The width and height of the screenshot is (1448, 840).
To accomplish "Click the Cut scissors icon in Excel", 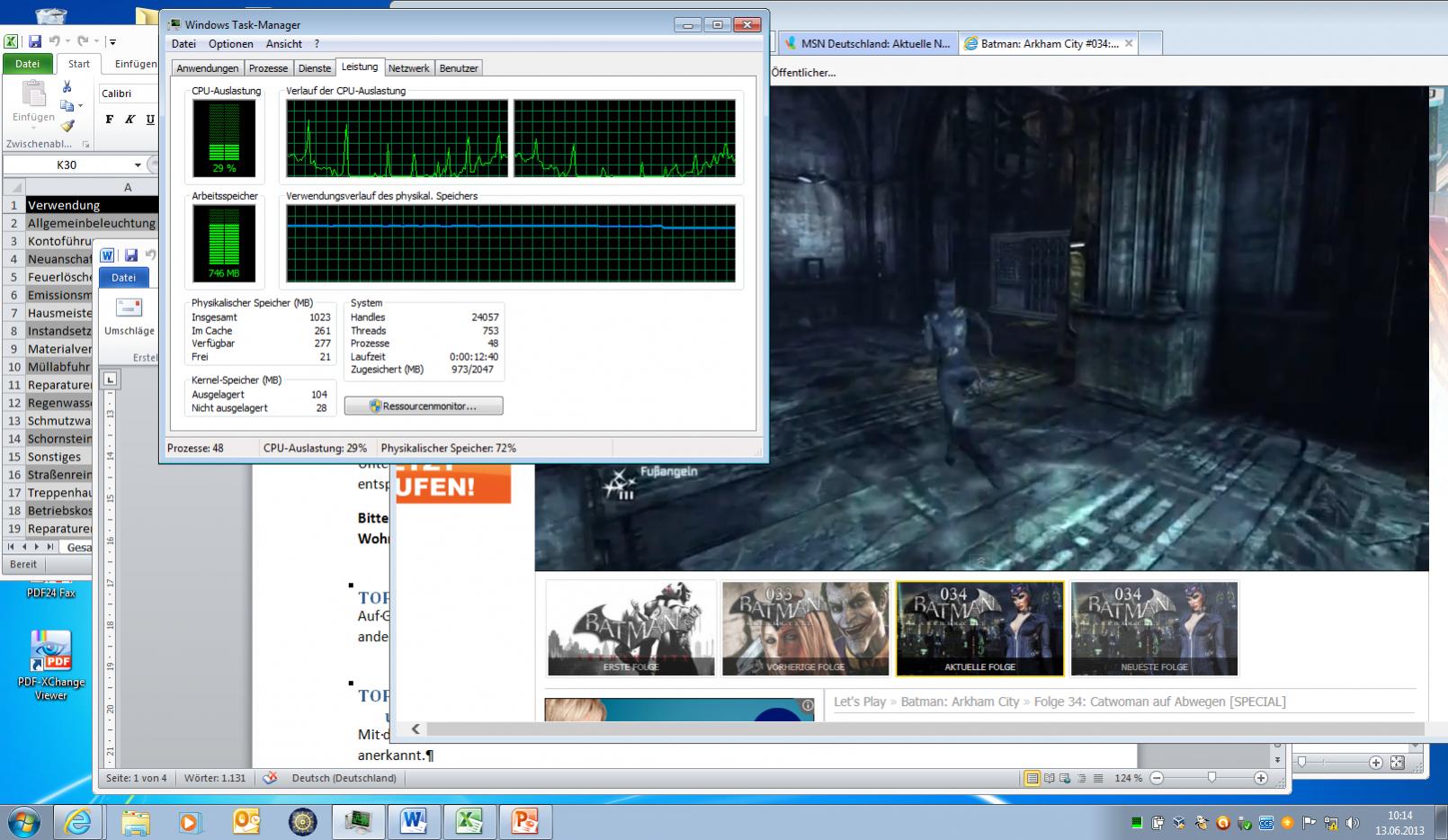I will (67, 86).
